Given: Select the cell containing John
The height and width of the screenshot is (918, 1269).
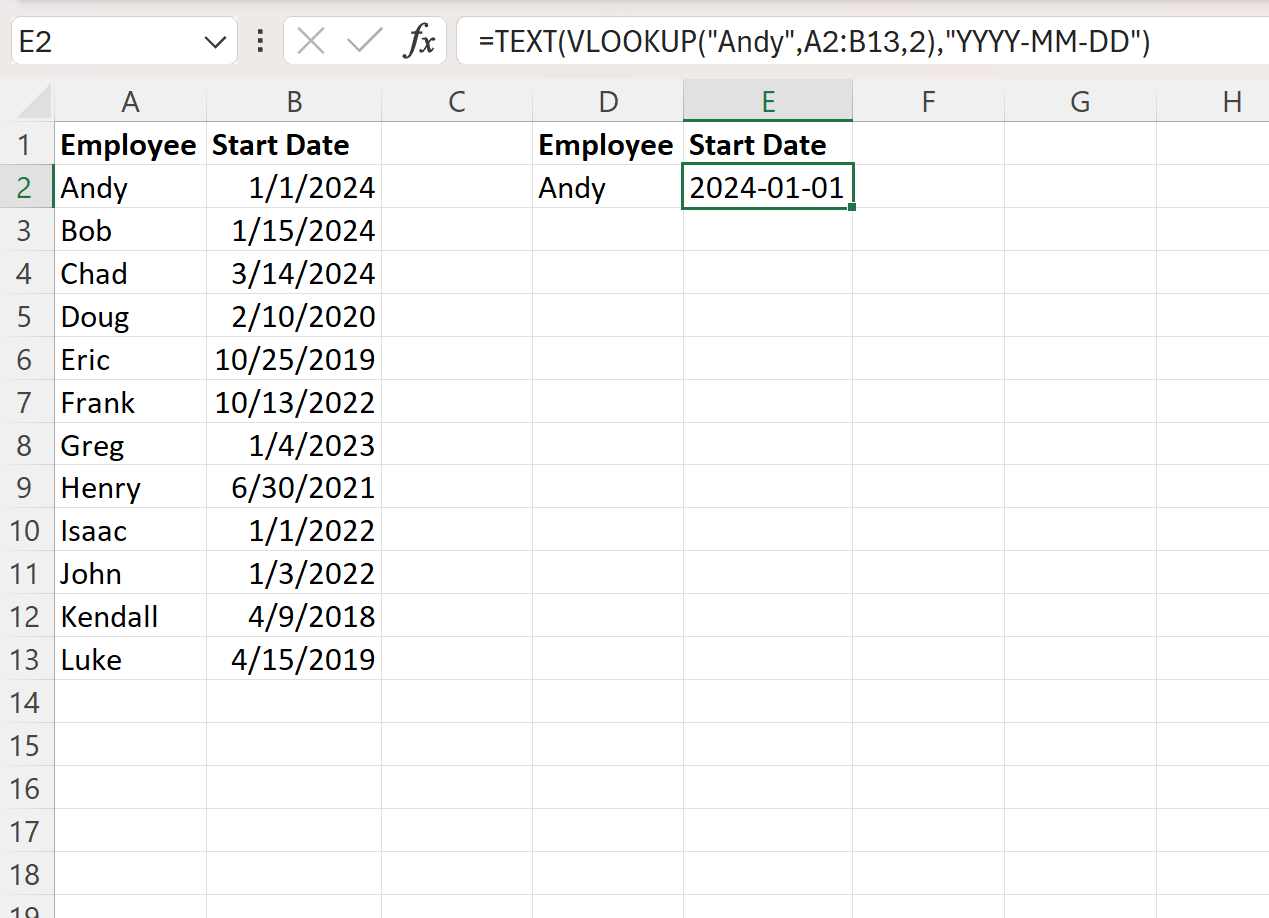Looking at the screenshot, I should 130,574.
